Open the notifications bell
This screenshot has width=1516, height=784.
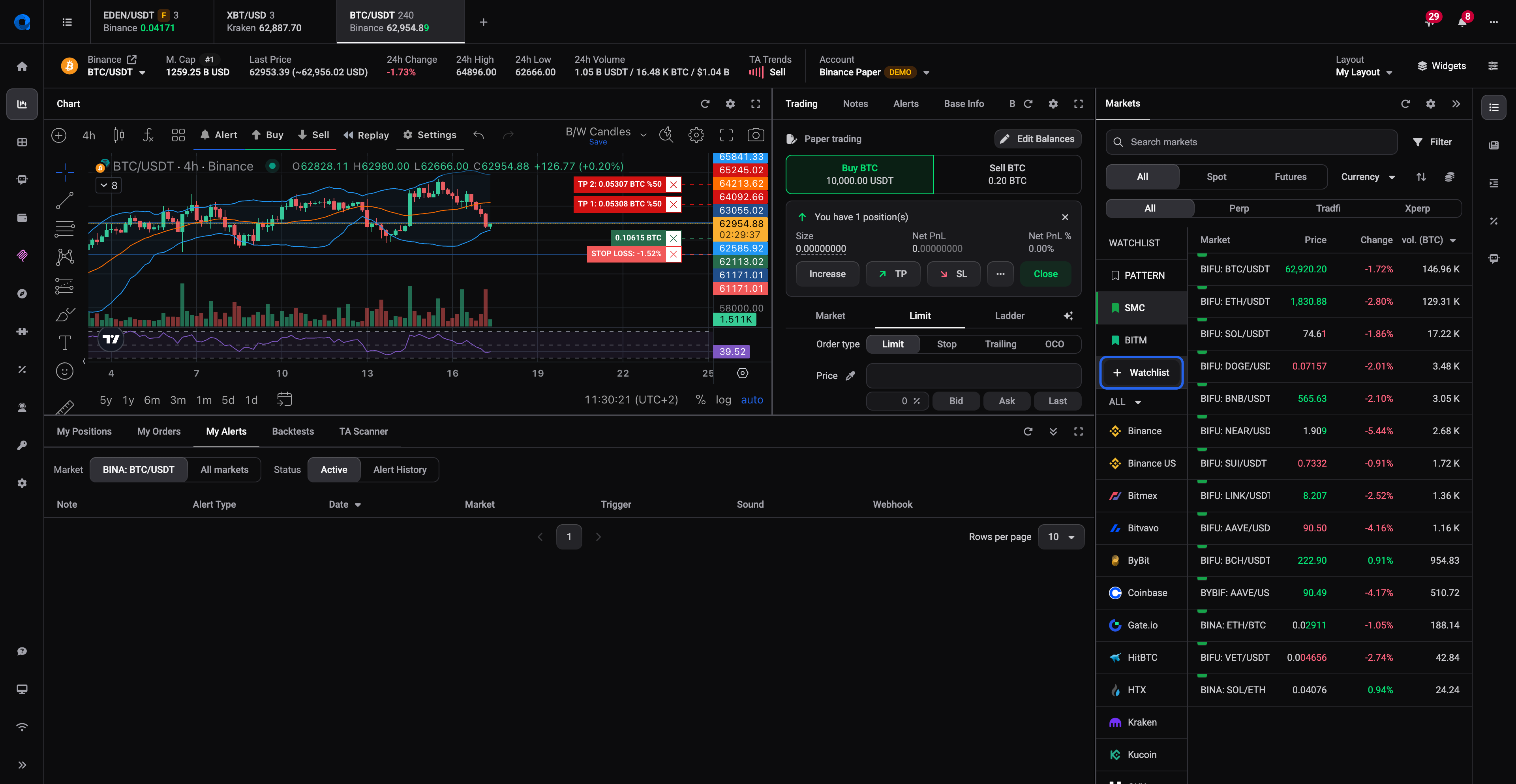1462,22
